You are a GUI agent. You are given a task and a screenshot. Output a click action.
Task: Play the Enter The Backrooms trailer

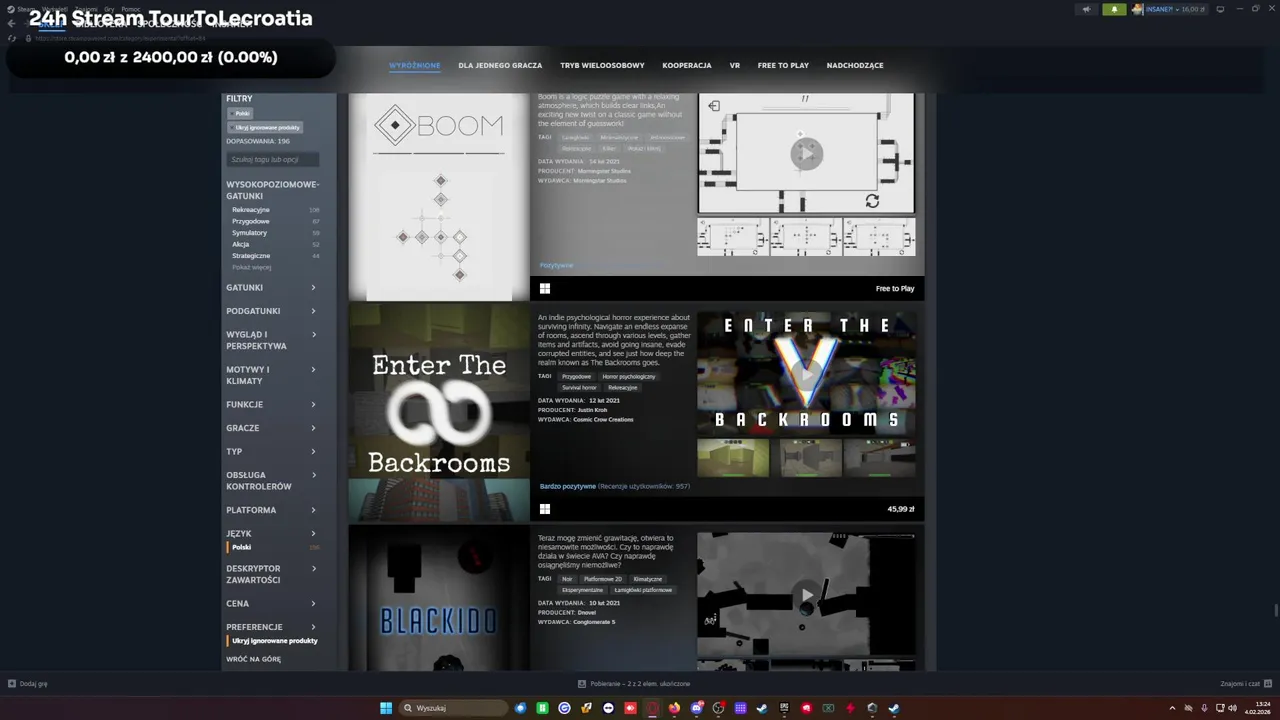tap(806, 375)
